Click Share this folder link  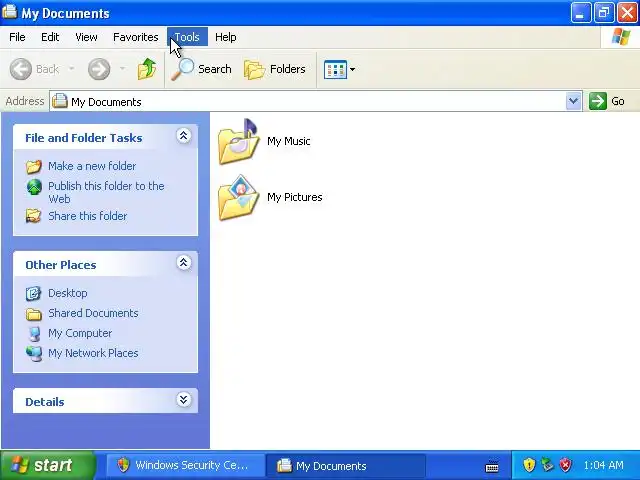(x=87, y=216)
